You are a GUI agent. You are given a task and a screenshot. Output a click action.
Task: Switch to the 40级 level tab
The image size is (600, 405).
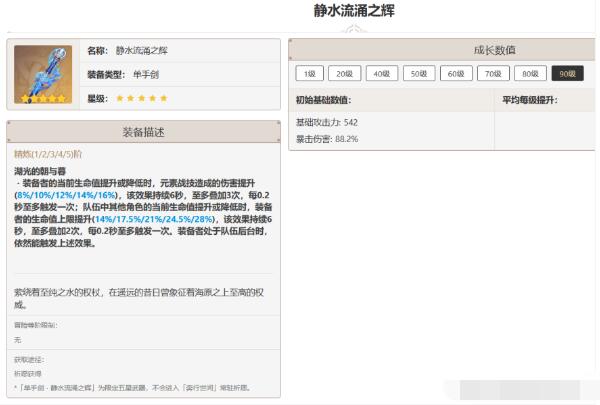382,73
